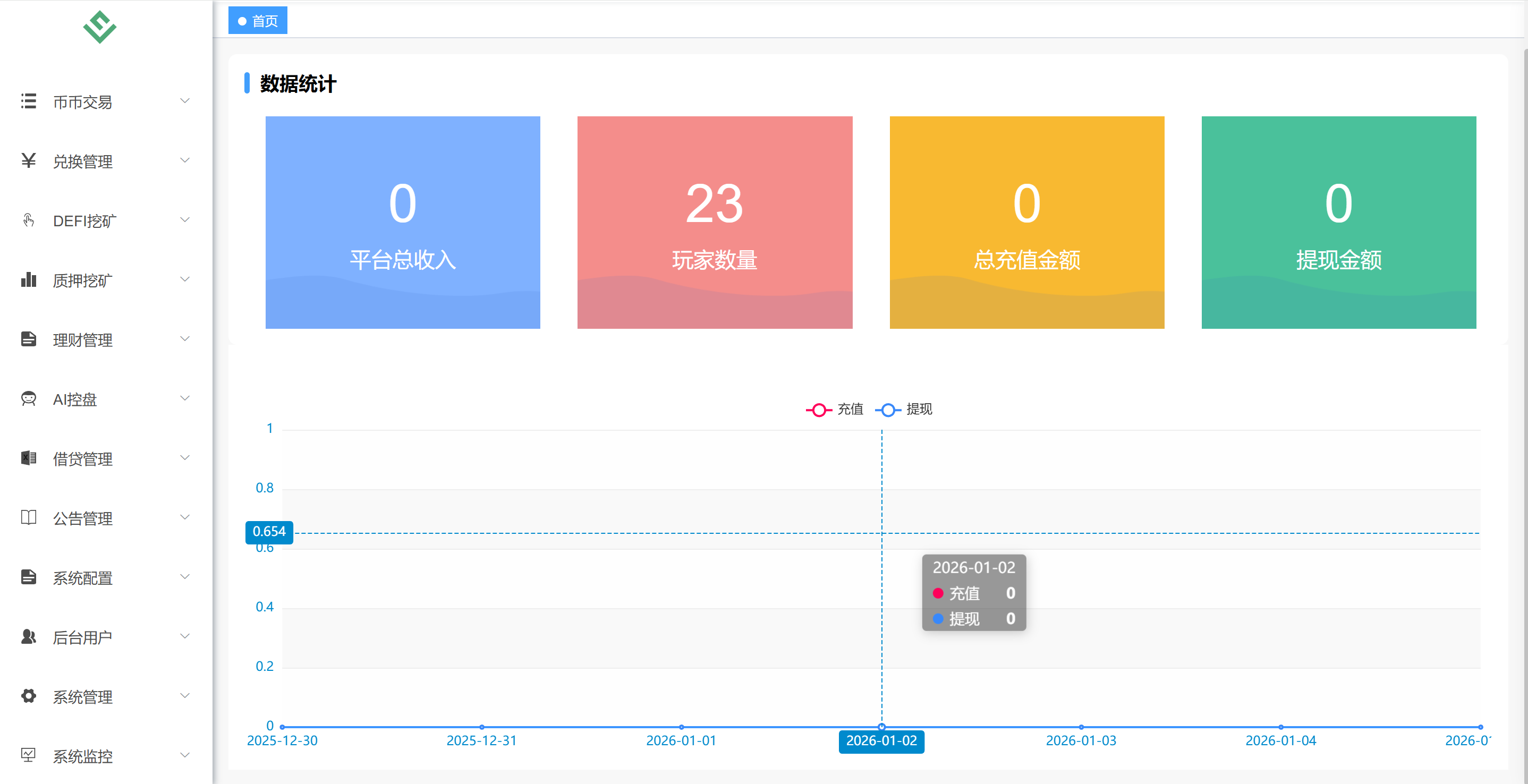The height and width of the screenshot is (784, 1528).
Task: Toggle the 充值 series in chart legend
Action: tap(850, 409)
